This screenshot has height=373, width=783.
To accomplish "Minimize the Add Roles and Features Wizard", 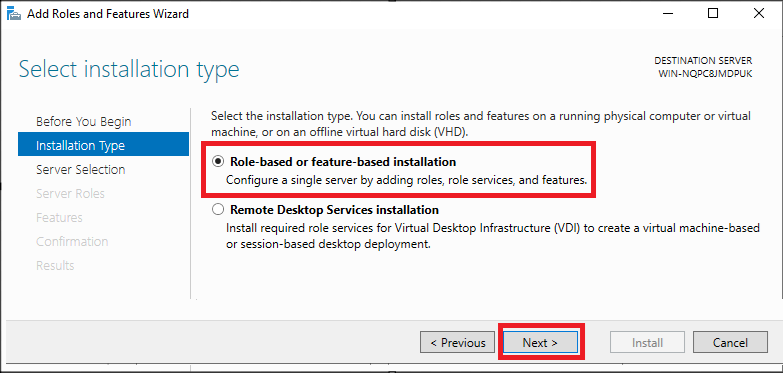I will (x=668, y=13).
